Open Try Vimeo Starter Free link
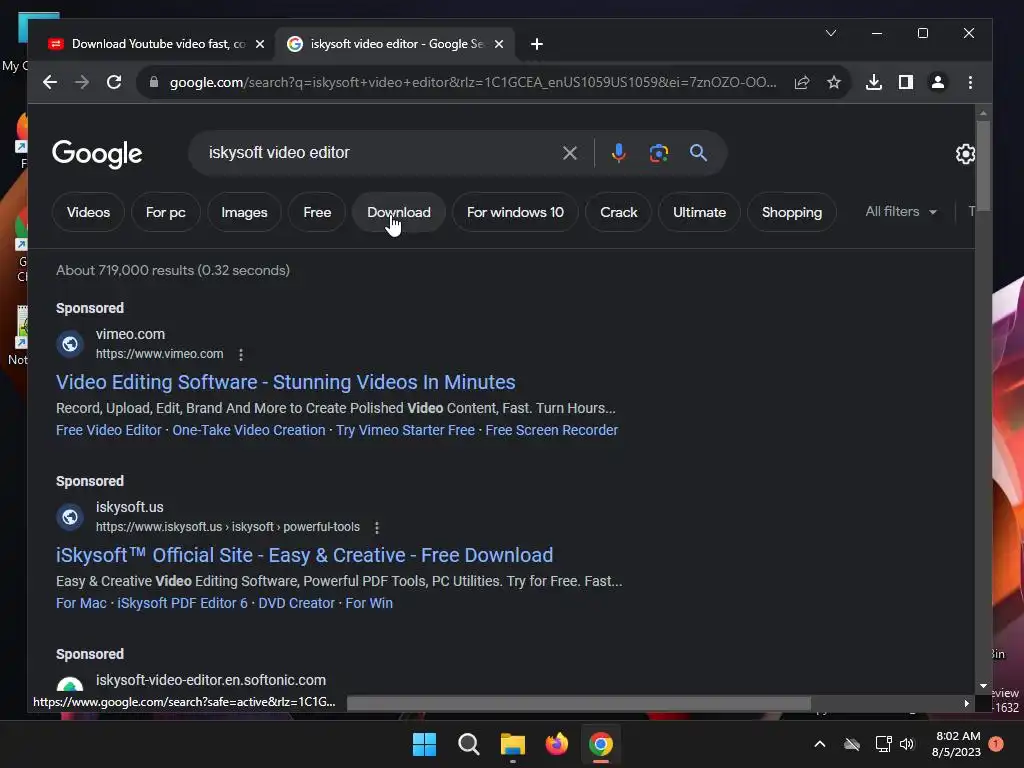 coord(405,430)
